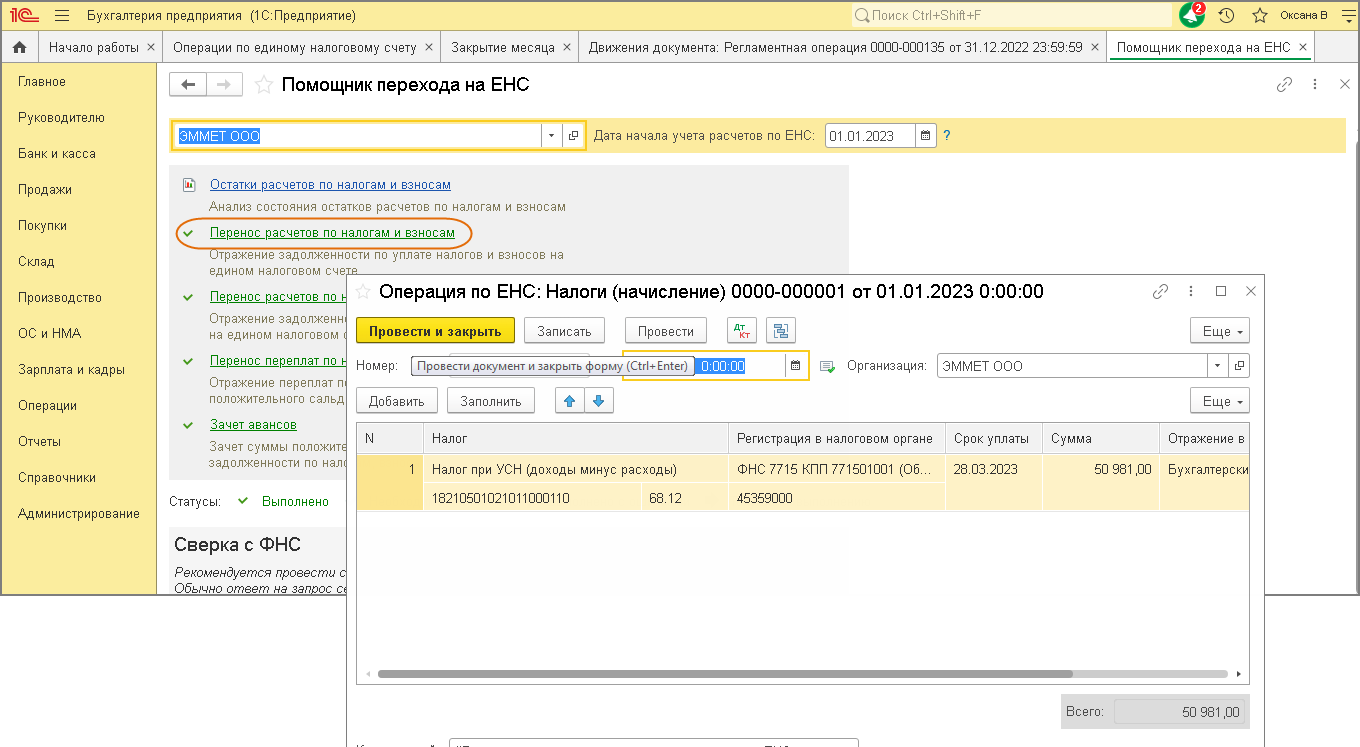
Task: Open the Операции section
Action: click(47, 405)
